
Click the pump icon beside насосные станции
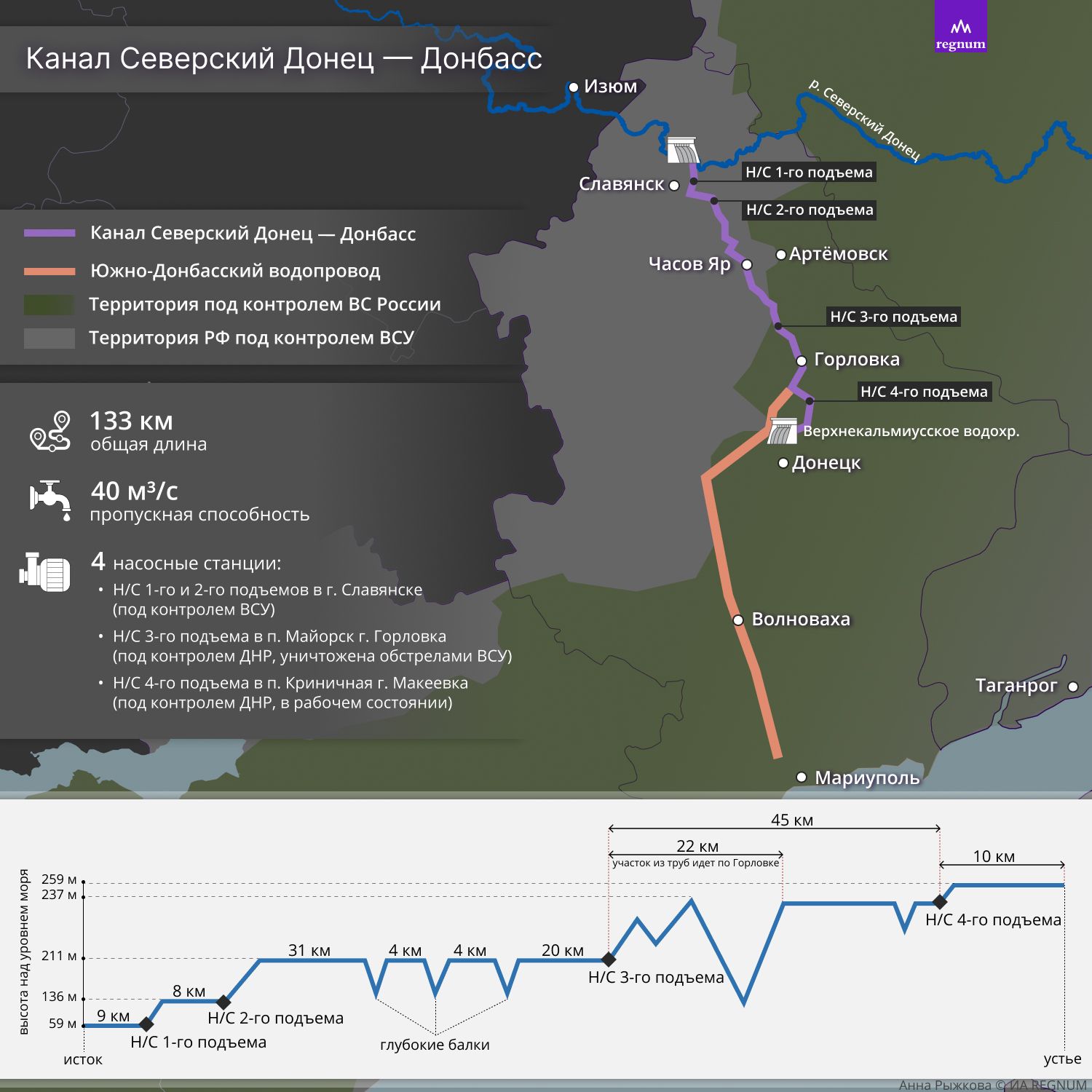[44, 572]
